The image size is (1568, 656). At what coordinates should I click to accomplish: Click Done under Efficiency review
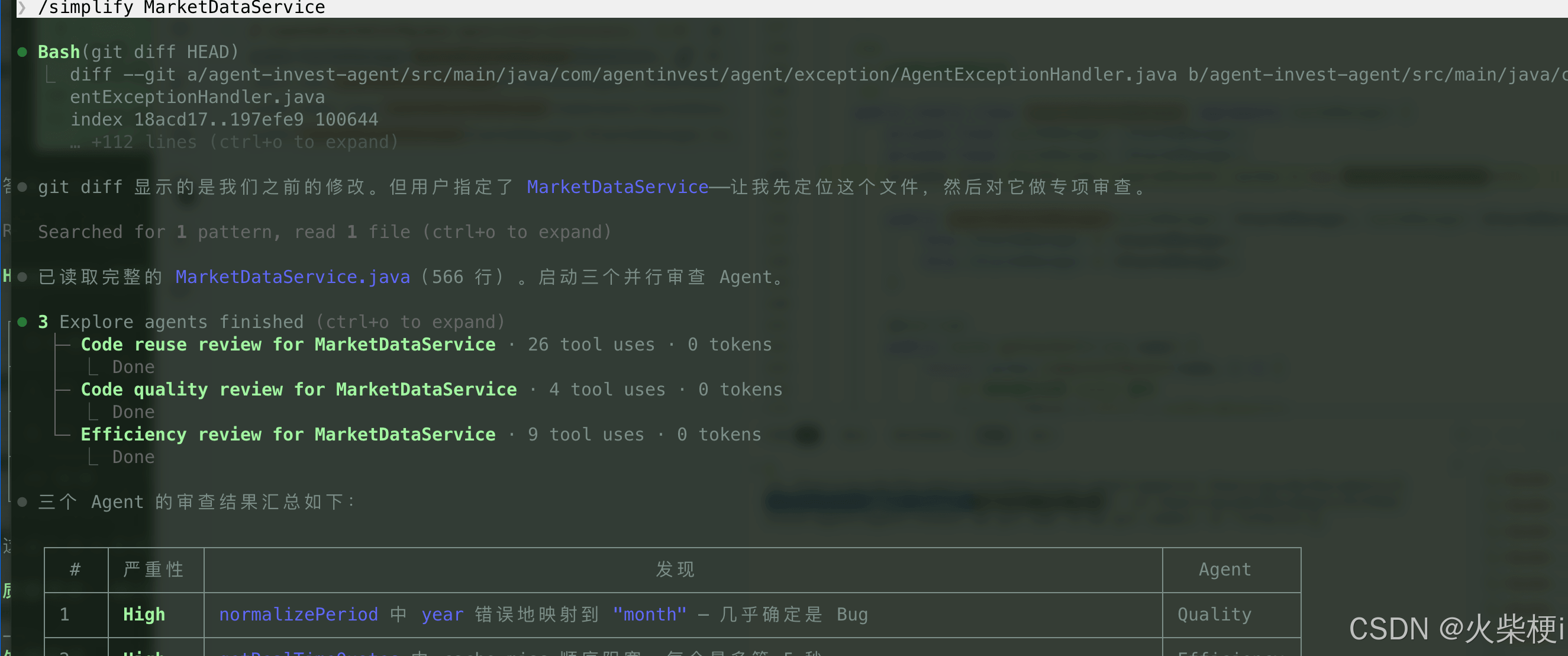(x=133, y=458)
